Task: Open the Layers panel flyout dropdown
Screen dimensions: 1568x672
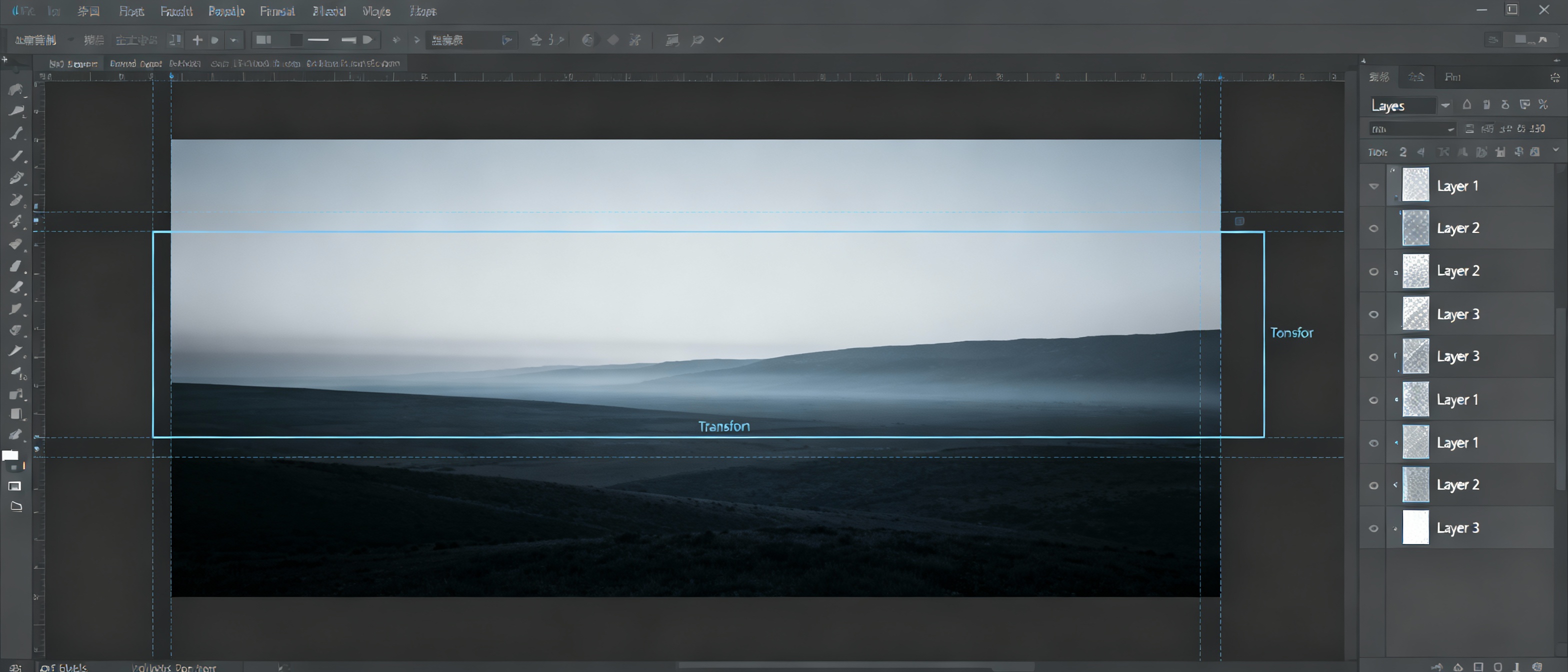Action: [1447, 104]
